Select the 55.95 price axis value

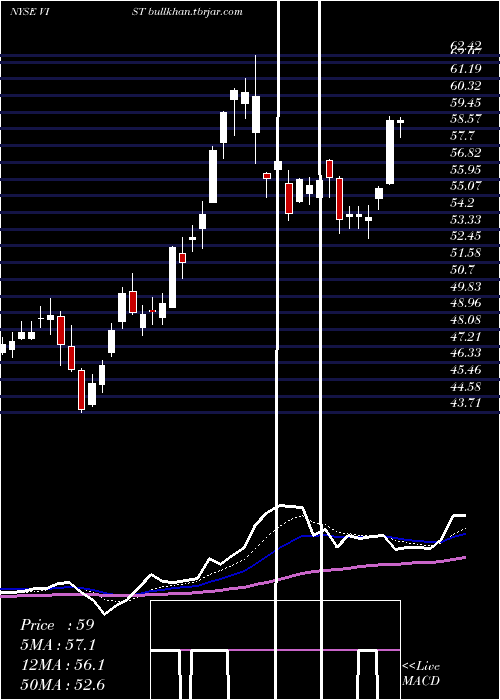pos(466,169)
